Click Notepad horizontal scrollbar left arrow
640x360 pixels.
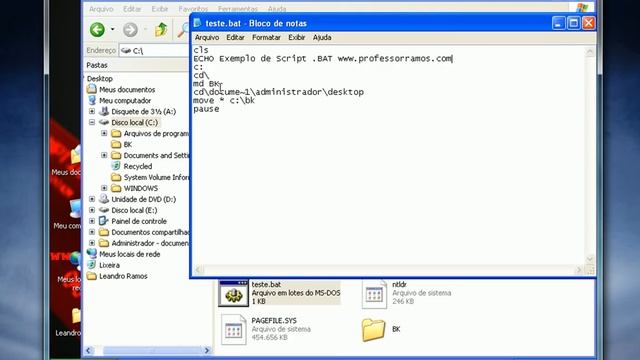198,269
